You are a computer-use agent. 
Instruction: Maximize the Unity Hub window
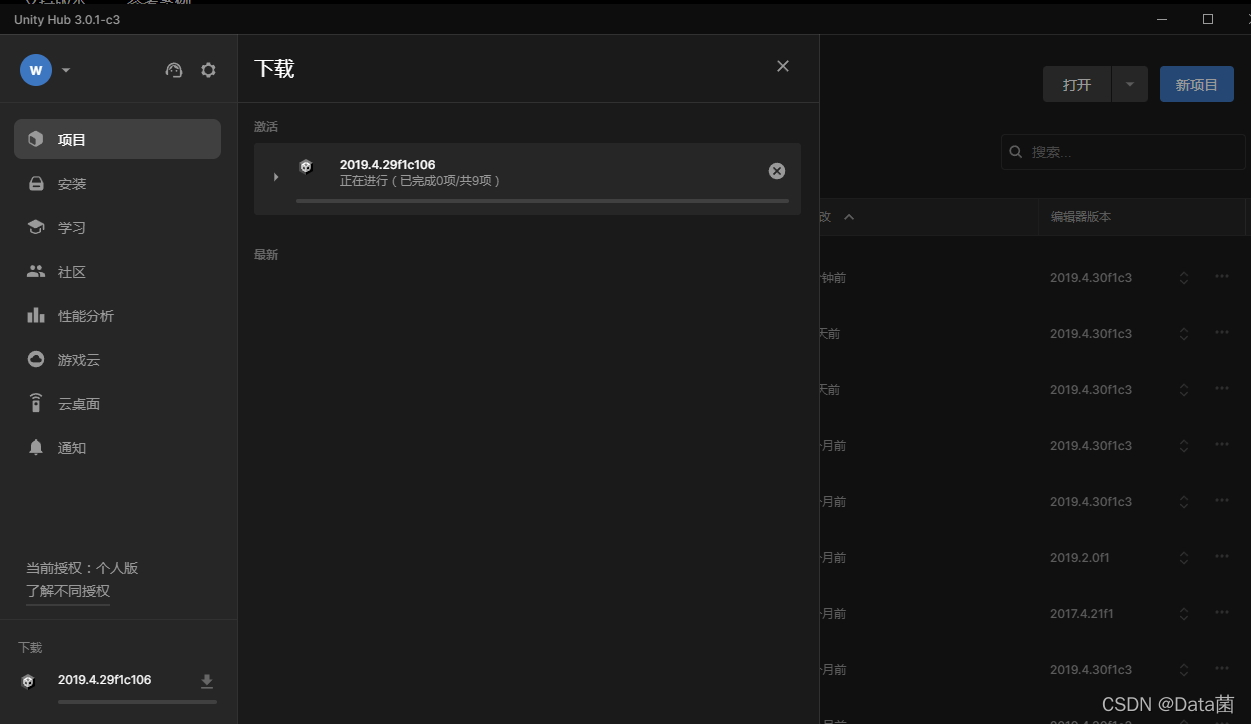coord(1208,19)
